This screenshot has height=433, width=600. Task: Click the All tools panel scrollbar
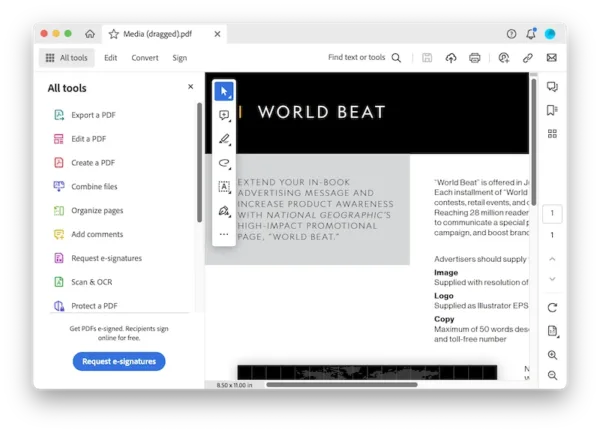point(199,162)
